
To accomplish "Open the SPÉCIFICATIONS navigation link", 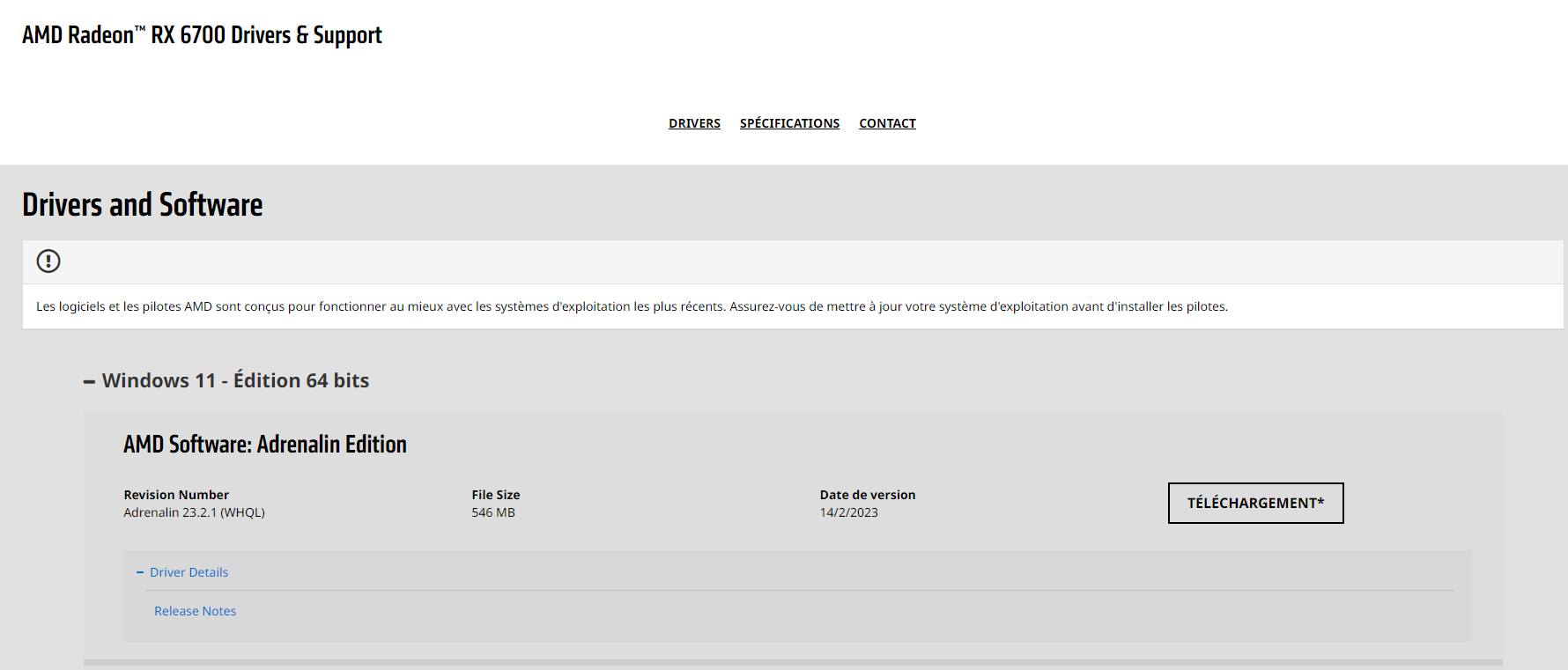I will 789,123.
